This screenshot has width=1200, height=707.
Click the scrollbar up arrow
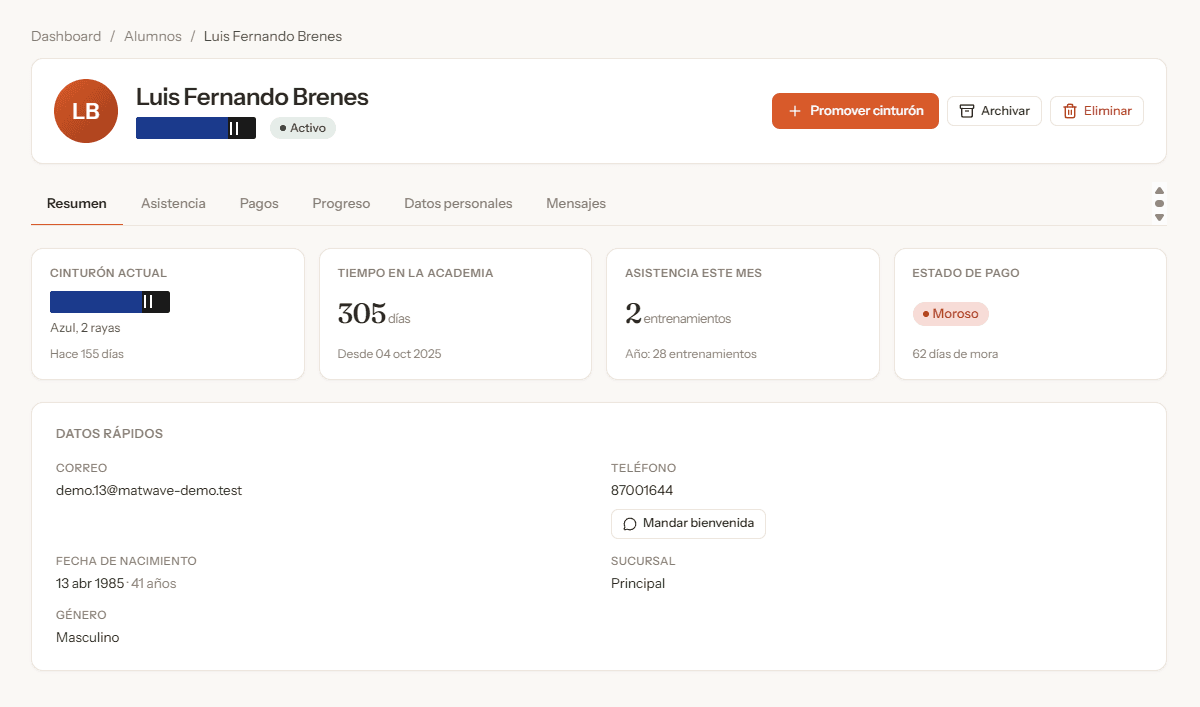tap(1159, 190)
